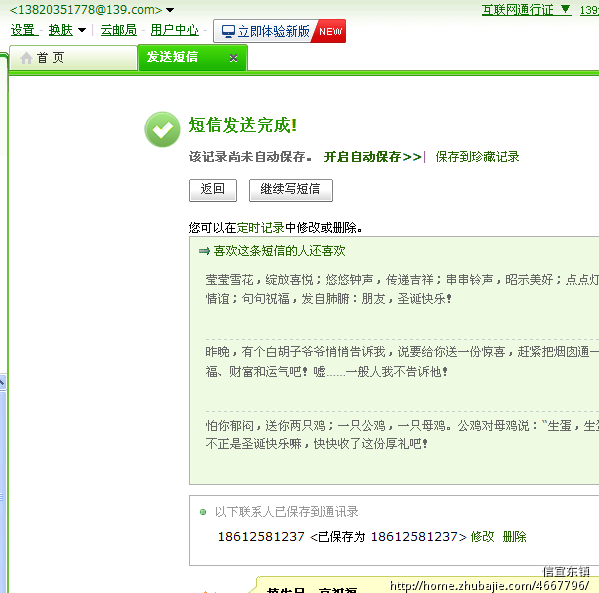Click the 该记录尚未自动保存 notice text
Image resolution: width=599 pixels, height=593 pixels.
250,157
